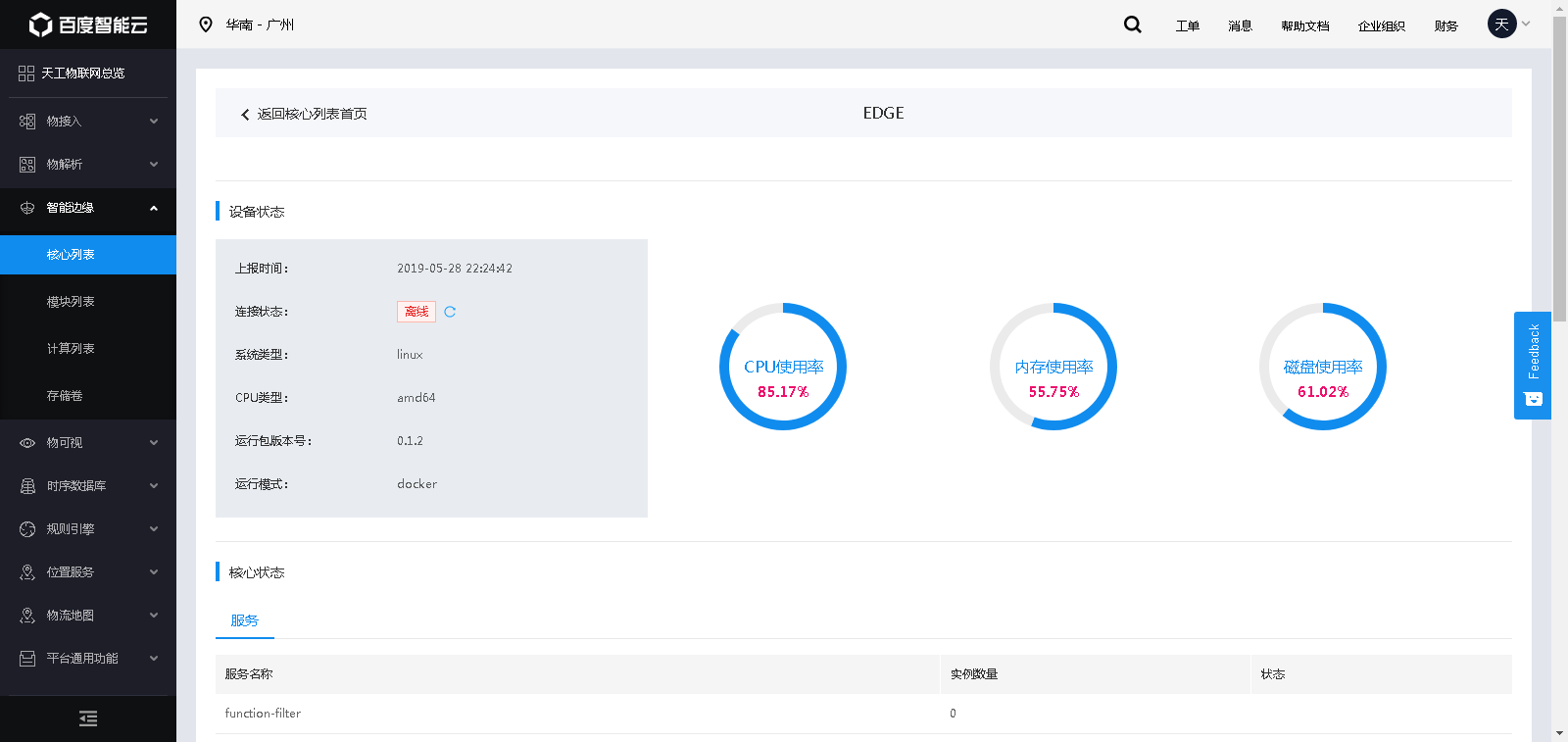The image size is (1568, 742).
Task: Click the 智能边缘 sidebar icon
Action: (x=27, y=208)
